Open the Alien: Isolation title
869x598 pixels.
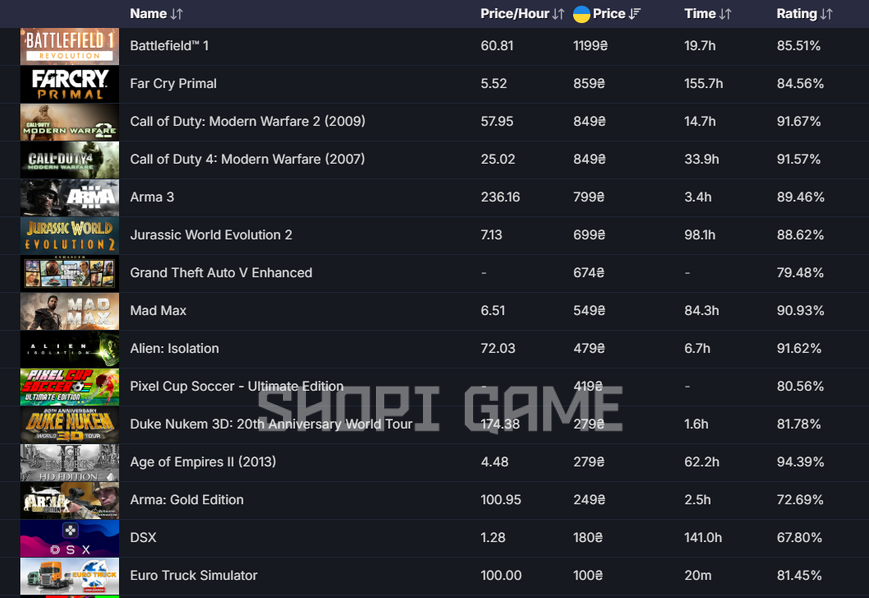(175, 349)
